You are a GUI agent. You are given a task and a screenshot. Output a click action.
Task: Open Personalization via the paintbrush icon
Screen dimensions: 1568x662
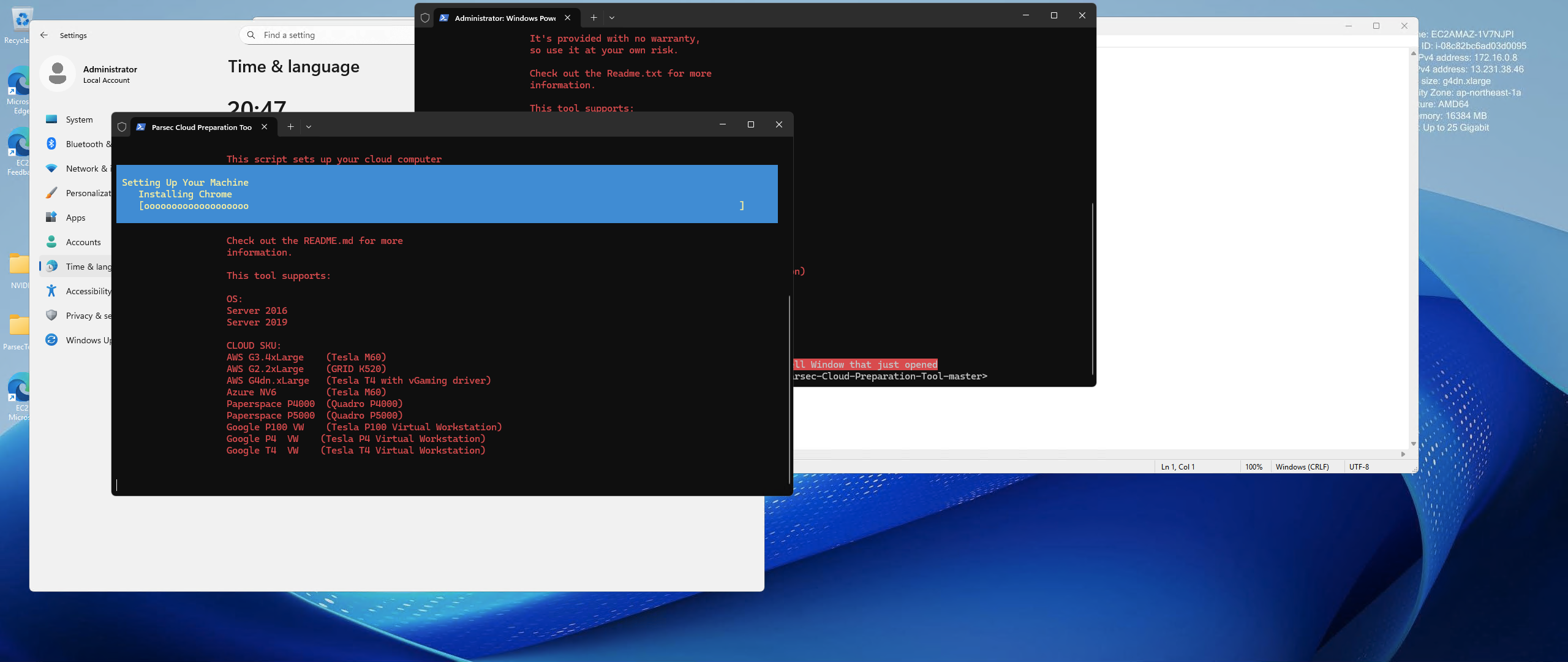tap(51, 193)
